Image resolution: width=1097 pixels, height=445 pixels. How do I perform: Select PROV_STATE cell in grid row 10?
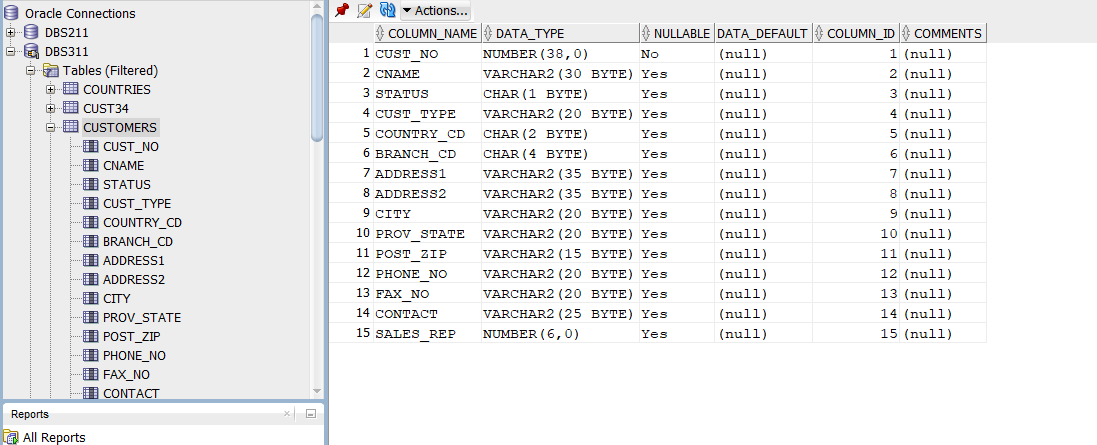click(427, 234)
